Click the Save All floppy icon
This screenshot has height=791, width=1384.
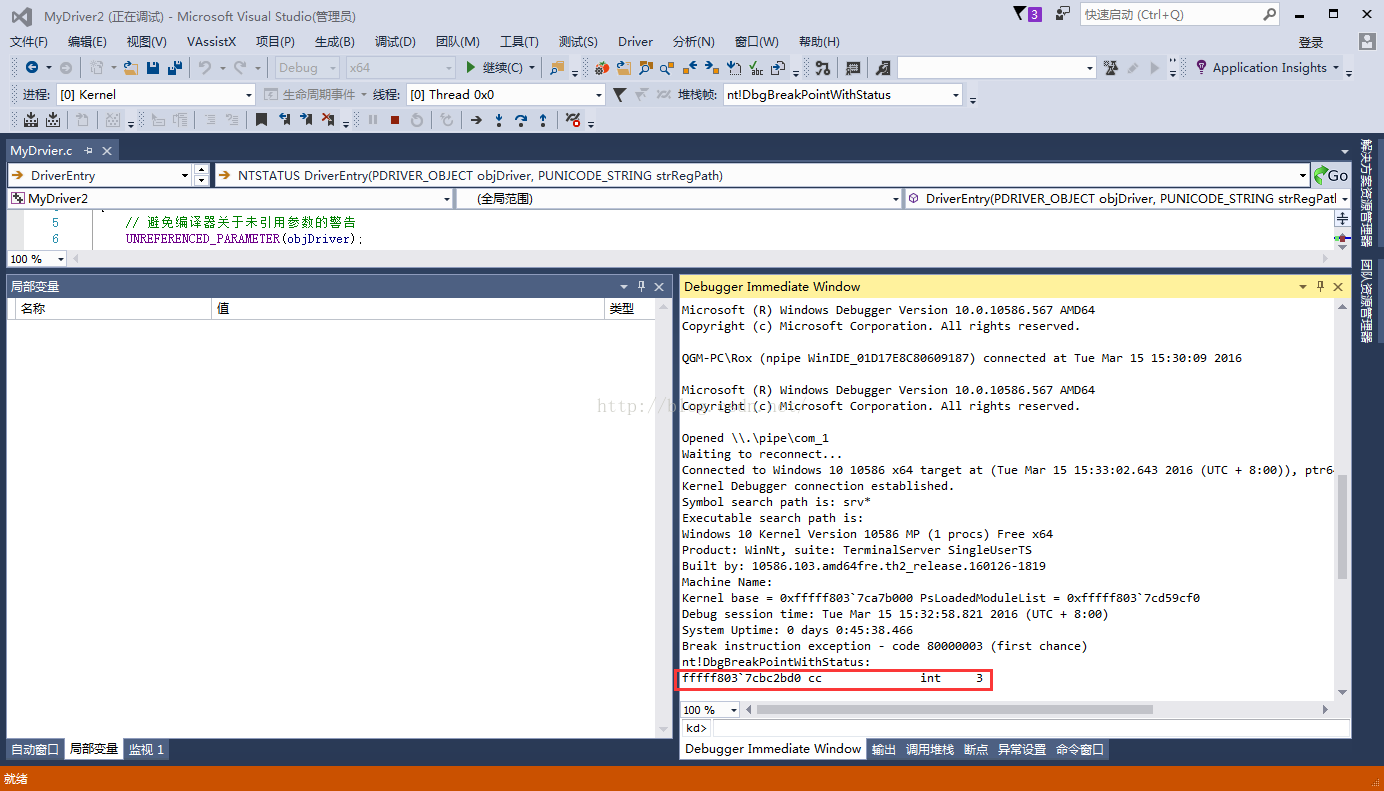175,68
